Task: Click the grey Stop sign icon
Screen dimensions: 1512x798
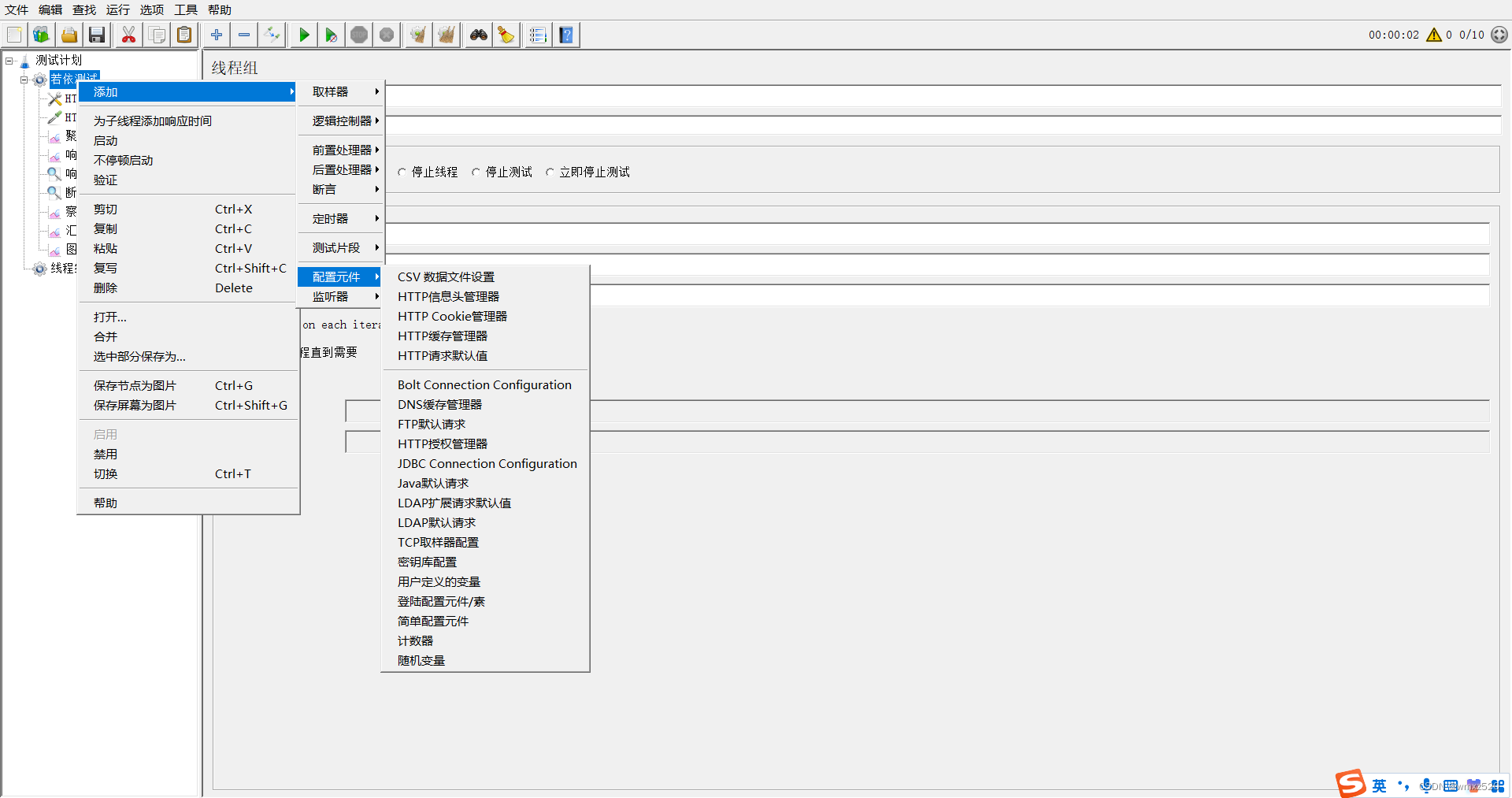Action: [x=359, y=35]
